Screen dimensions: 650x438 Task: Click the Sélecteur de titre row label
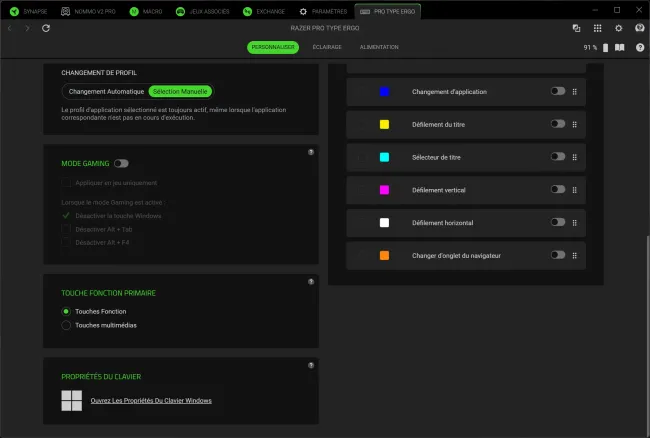coord(436,157)
